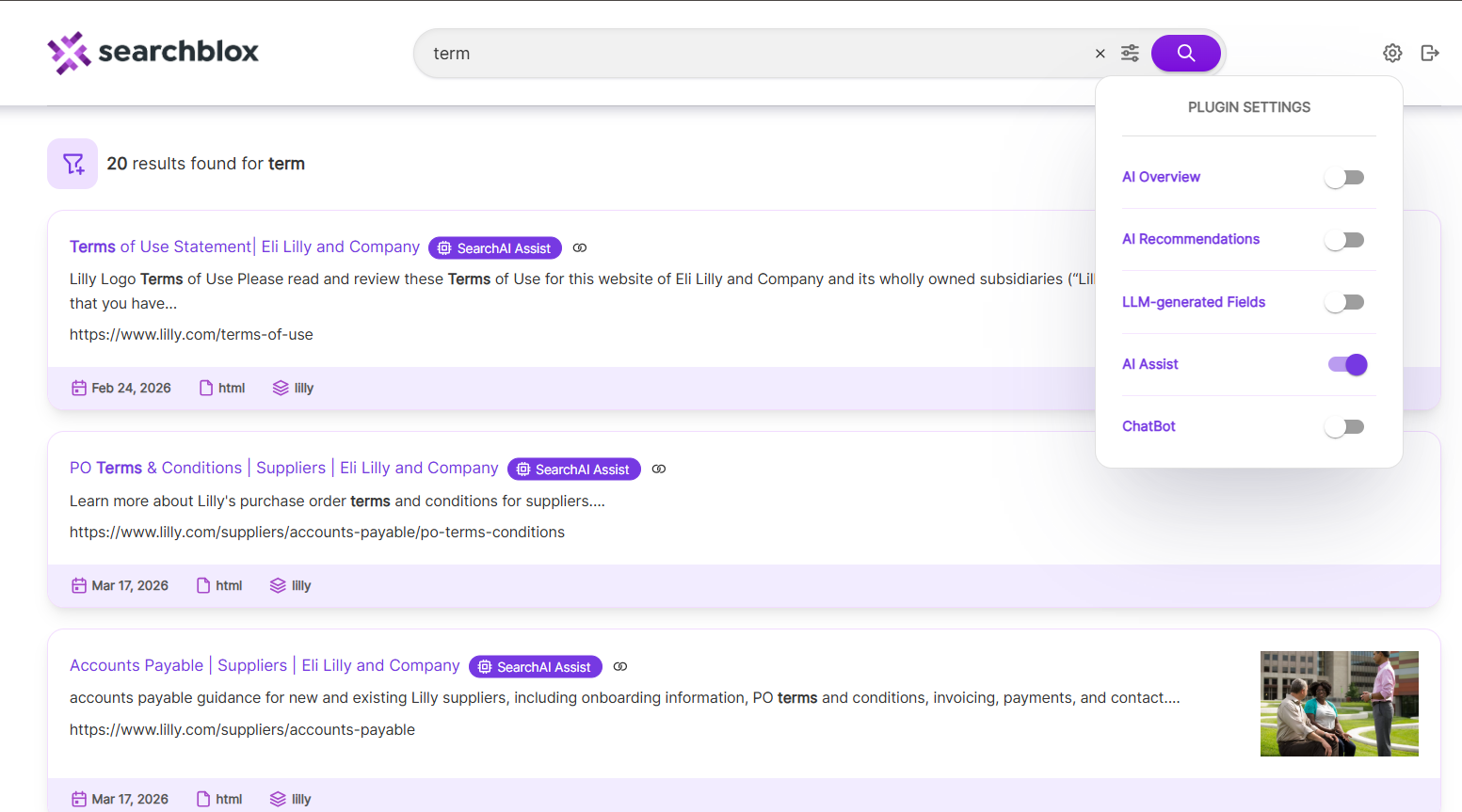
Task: Open plugin settings sliders icon
Action: [1130, 54]
